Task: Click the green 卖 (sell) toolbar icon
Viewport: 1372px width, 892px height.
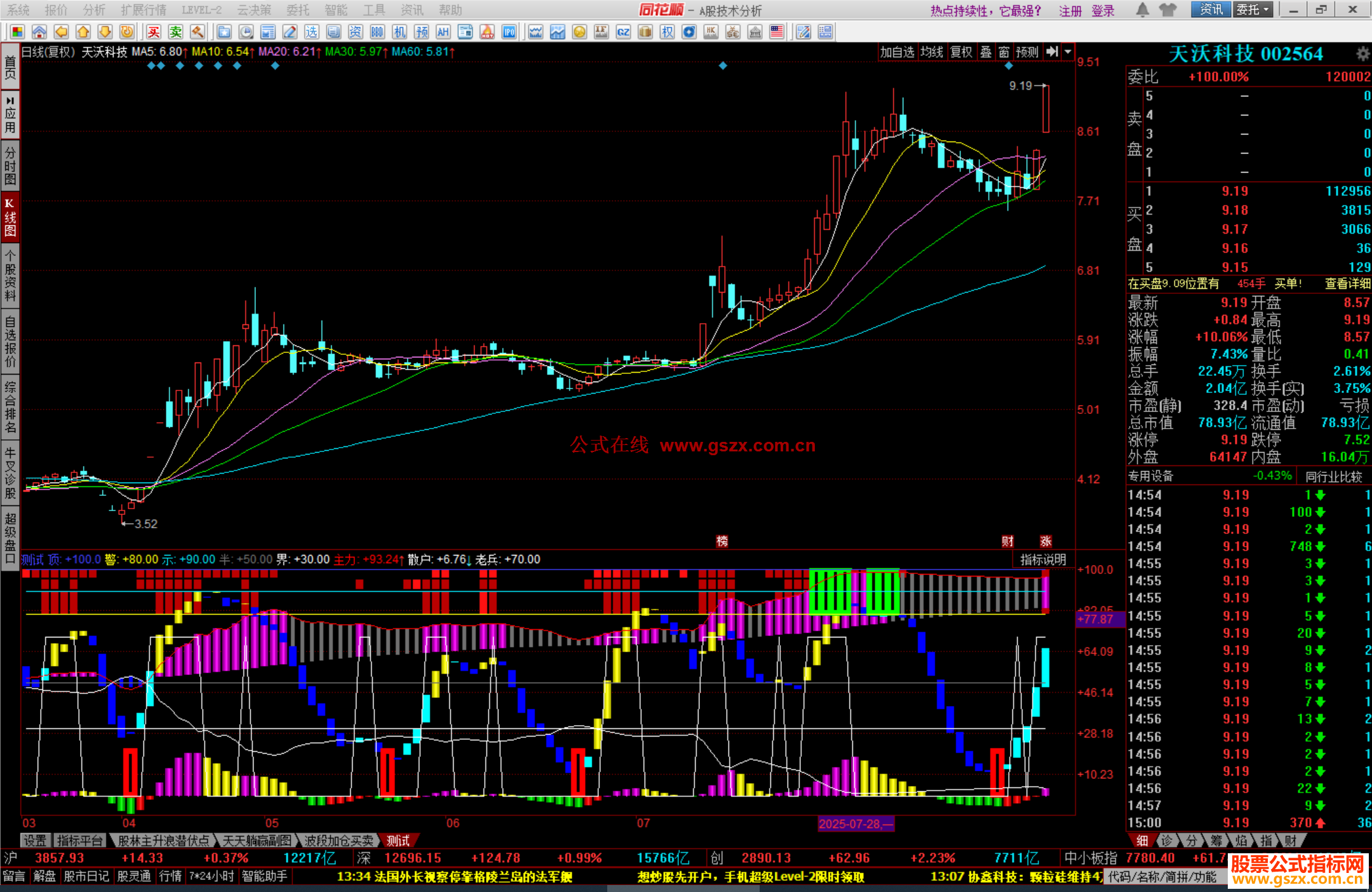Action: tap(175, 32)
